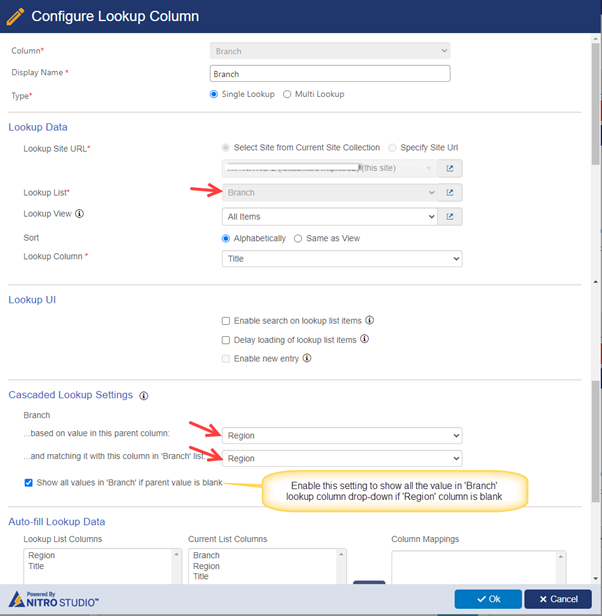
Task: Click info icon after Enable new entry
Action: (x=307, y=358)
